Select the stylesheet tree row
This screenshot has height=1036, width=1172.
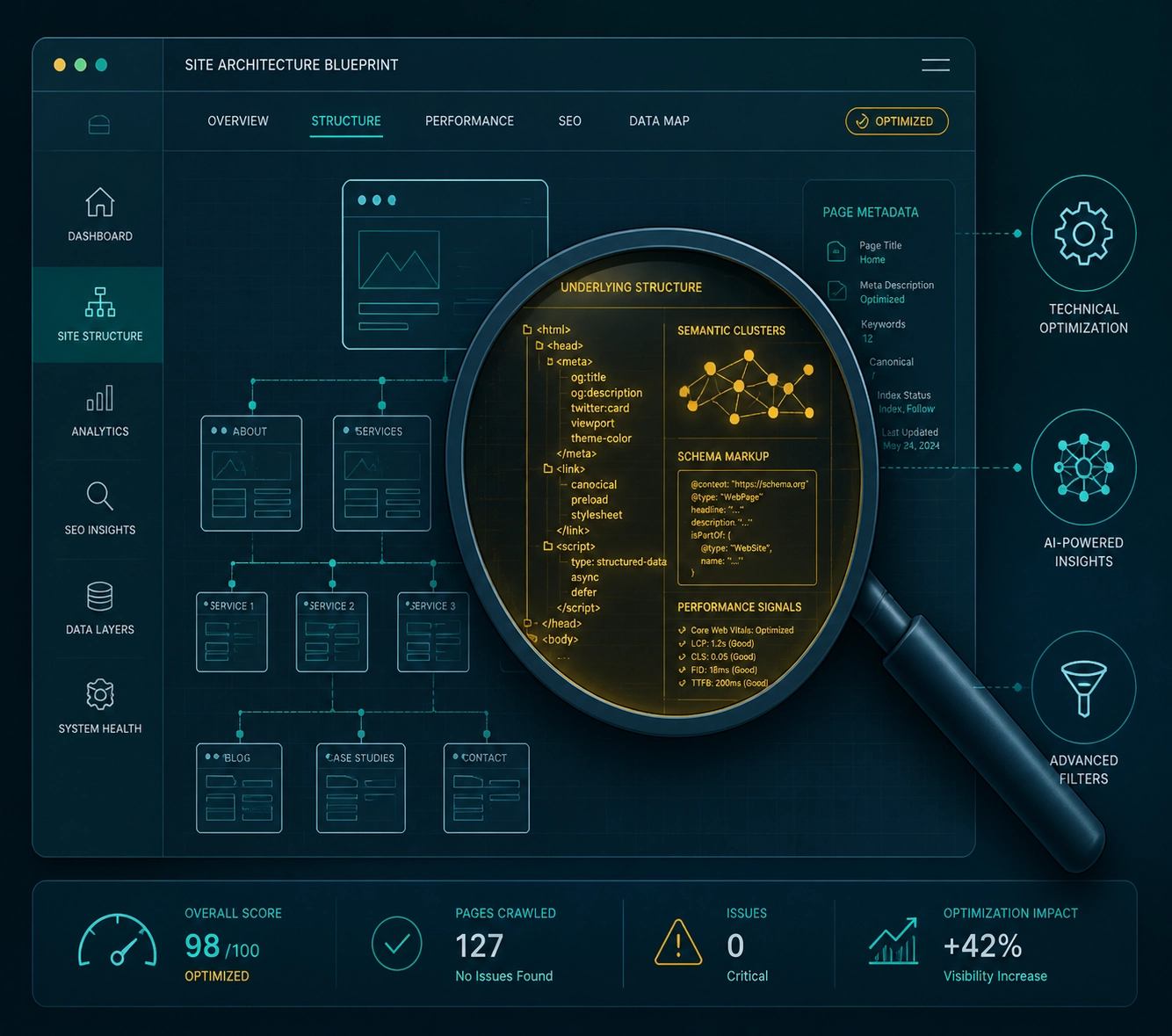point(597,515)
